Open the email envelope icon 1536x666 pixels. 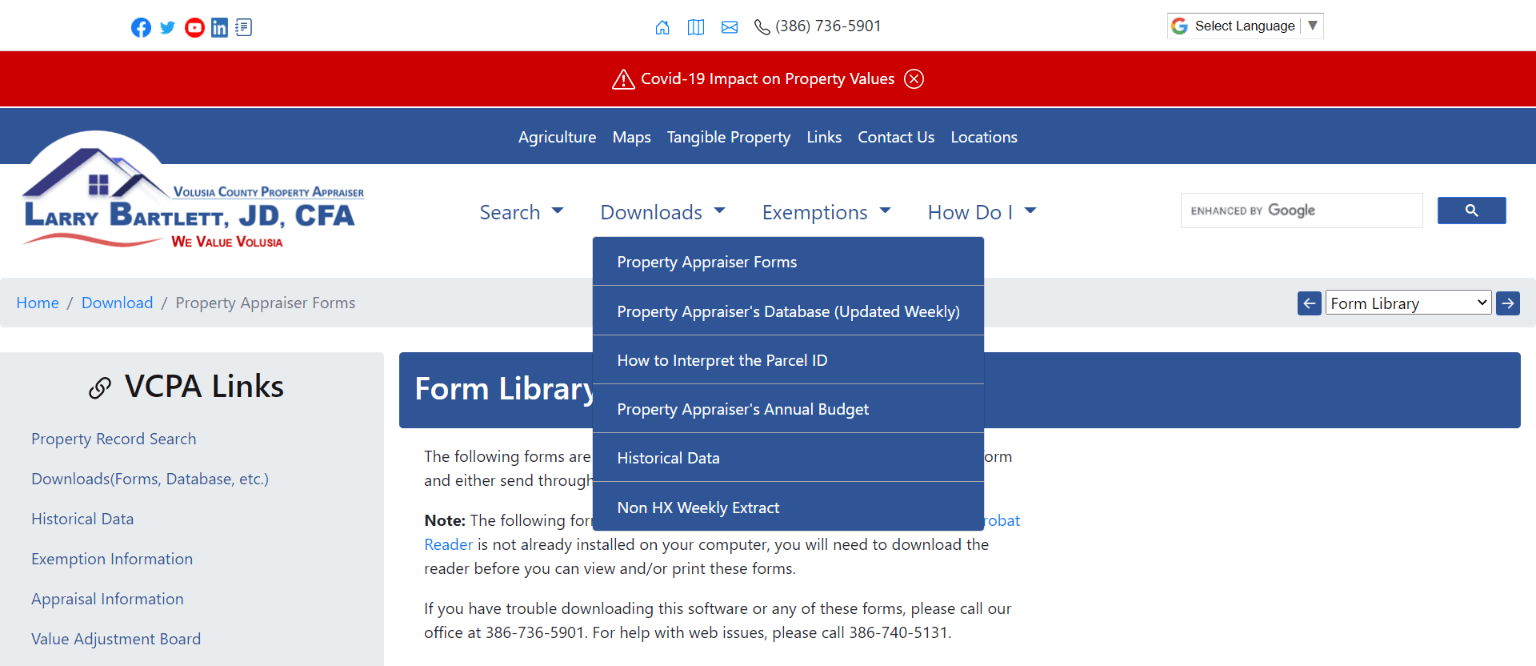click(x=729, y=27)
